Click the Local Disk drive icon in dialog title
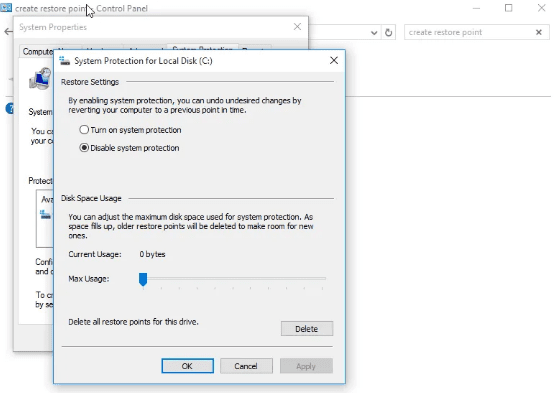Viewport: 554px width, 393px height. 65,61
